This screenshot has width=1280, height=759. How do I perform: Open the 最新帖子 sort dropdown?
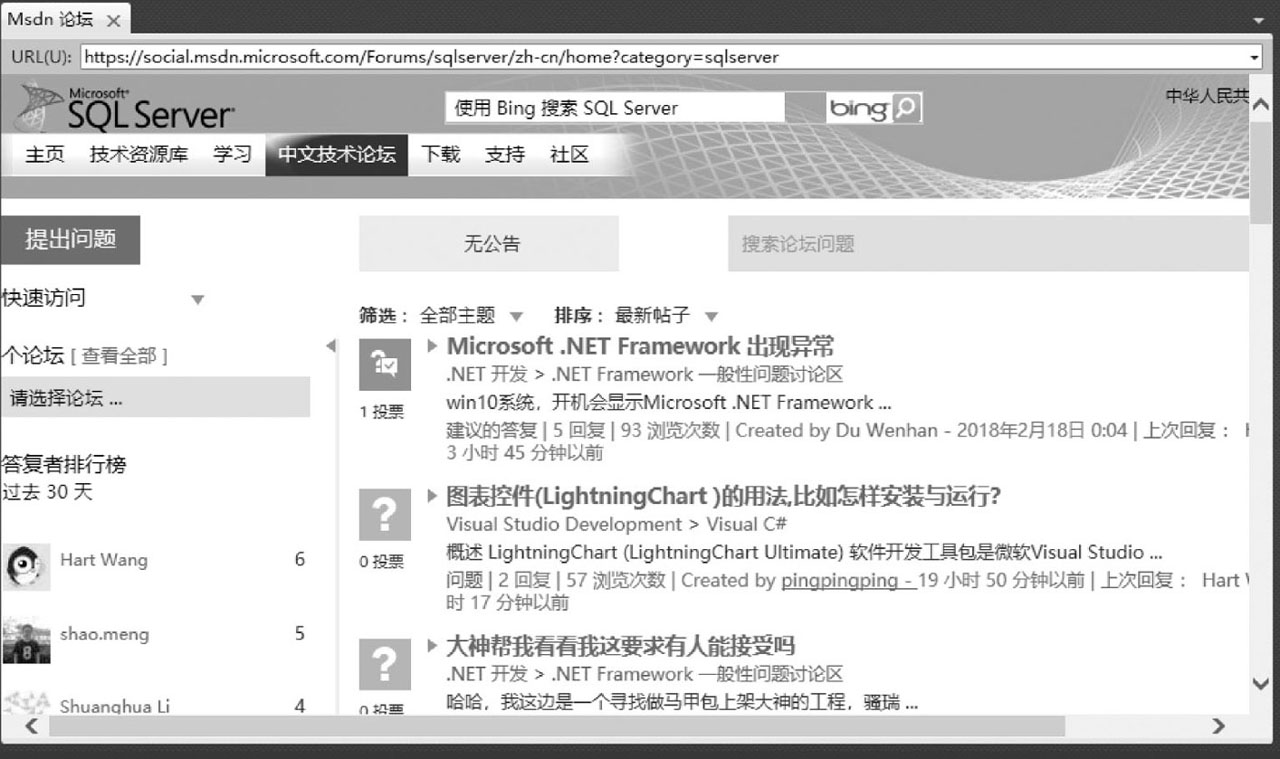711,316
